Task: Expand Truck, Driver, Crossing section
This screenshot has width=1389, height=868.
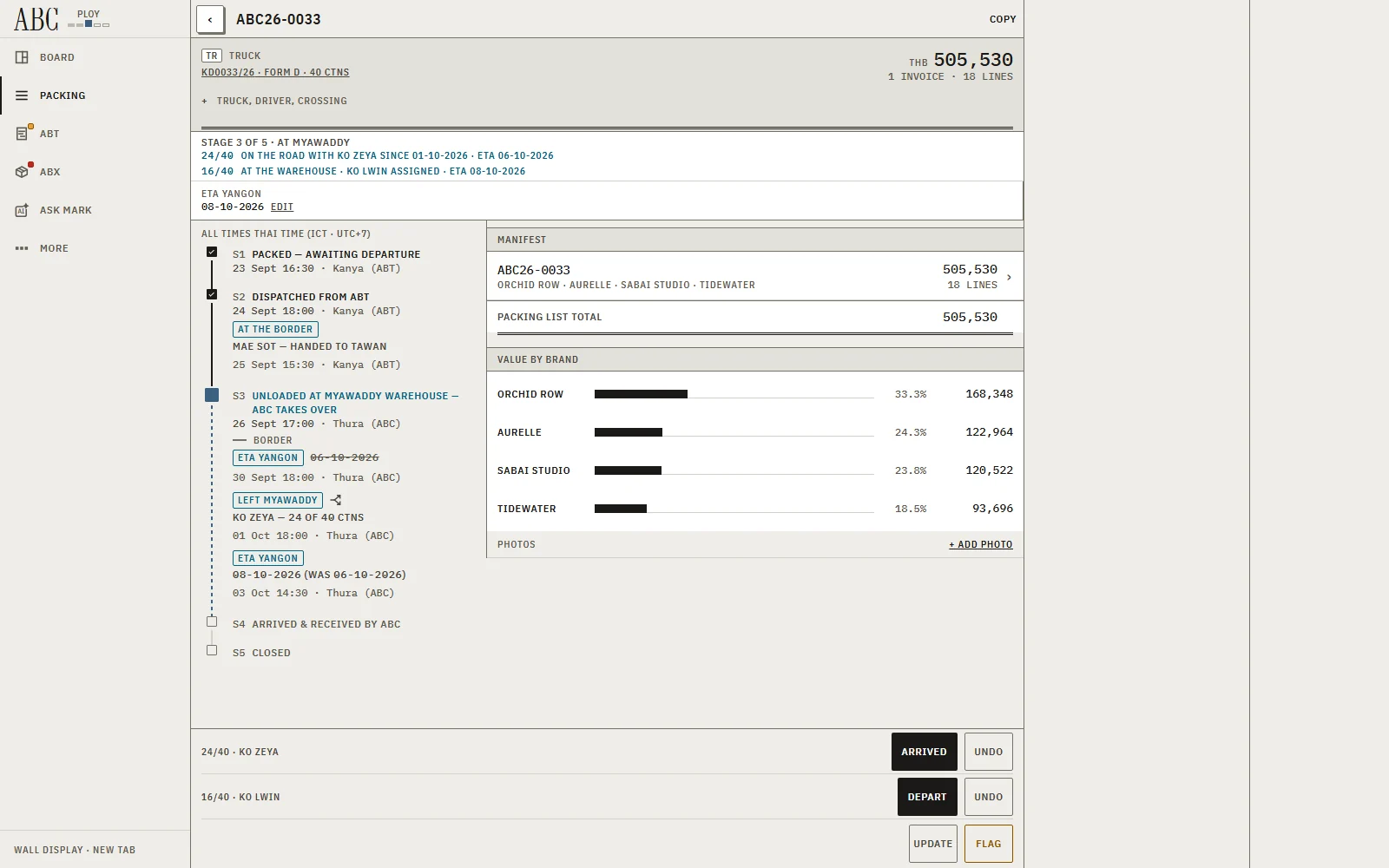Action: 274,101
